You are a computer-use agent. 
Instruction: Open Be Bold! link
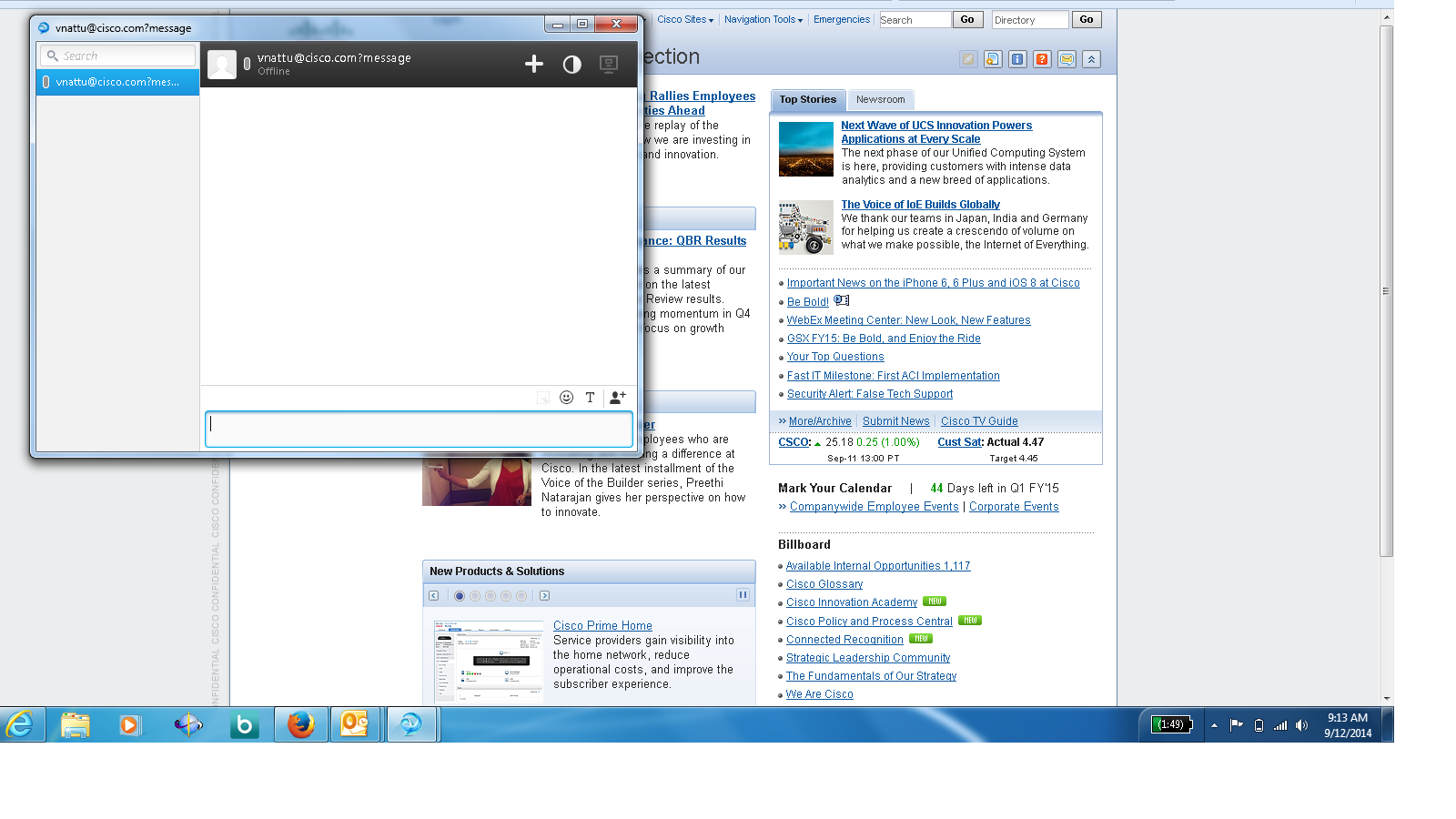tap(807, 302)
